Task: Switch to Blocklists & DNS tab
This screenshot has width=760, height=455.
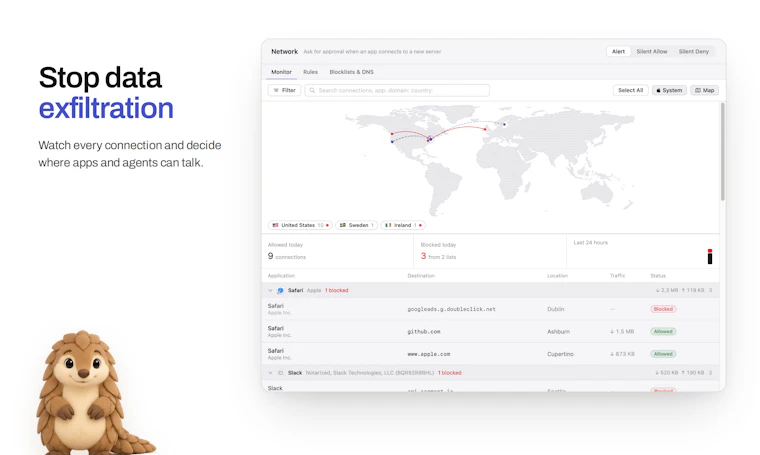Action: (x=351, y=72)
